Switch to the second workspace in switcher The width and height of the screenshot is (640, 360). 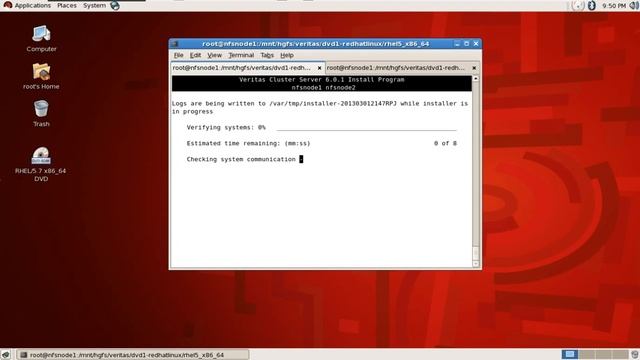click(586, 354)
